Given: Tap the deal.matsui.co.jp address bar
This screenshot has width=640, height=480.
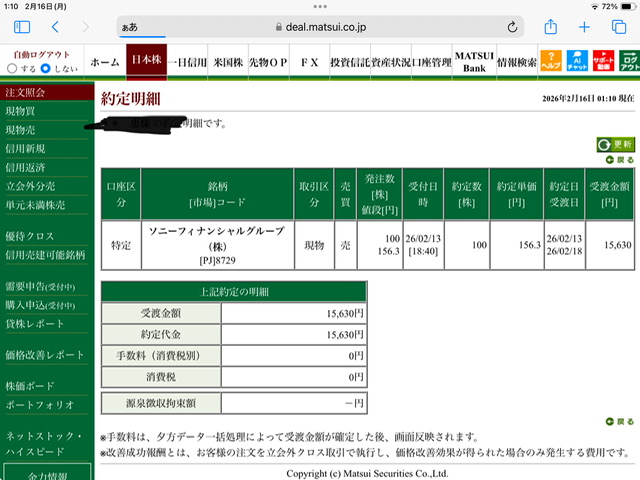Looking at the screenshot, I should coord(320,27).
